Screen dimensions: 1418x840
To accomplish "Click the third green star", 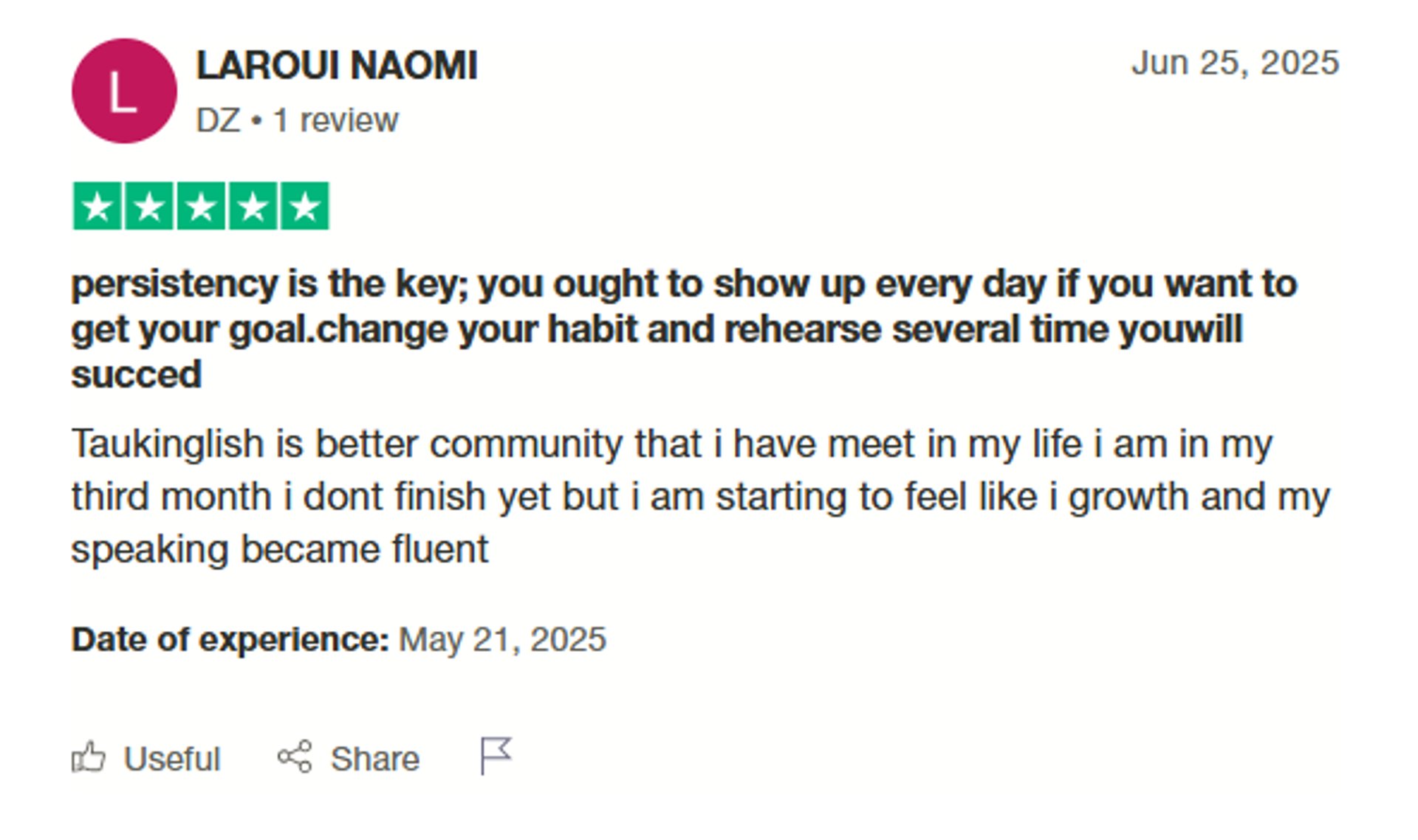I will click(x=201, y=207).
